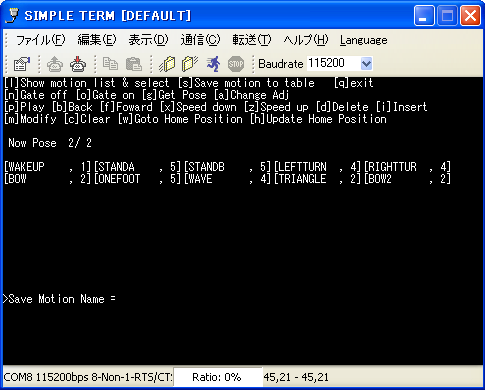Click the paste clipboard toolbar icon

[134, 64]
